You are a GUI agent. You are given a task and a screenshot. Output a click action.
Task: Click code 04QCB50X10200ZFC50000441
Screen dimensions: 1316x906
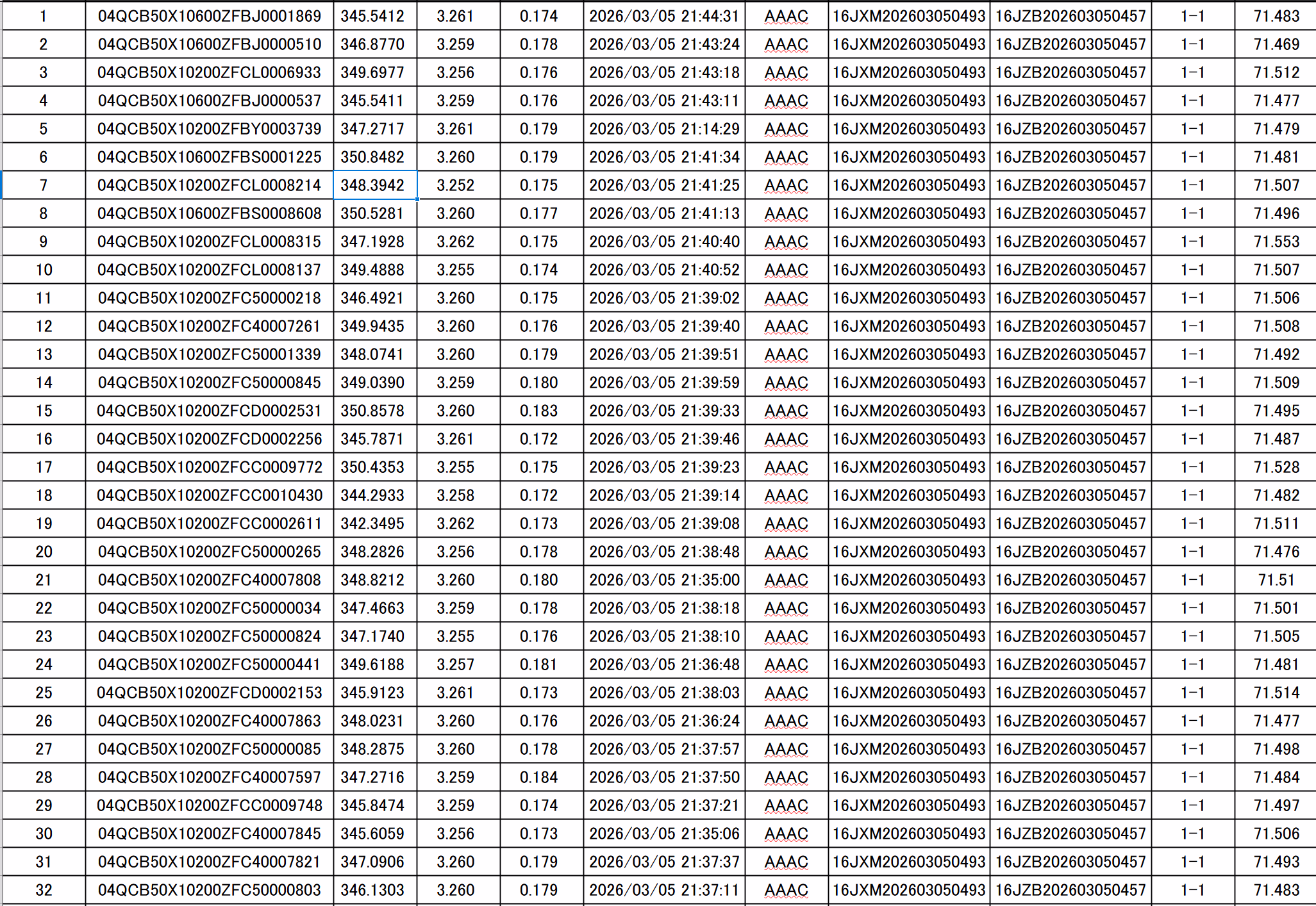(210, 664)
